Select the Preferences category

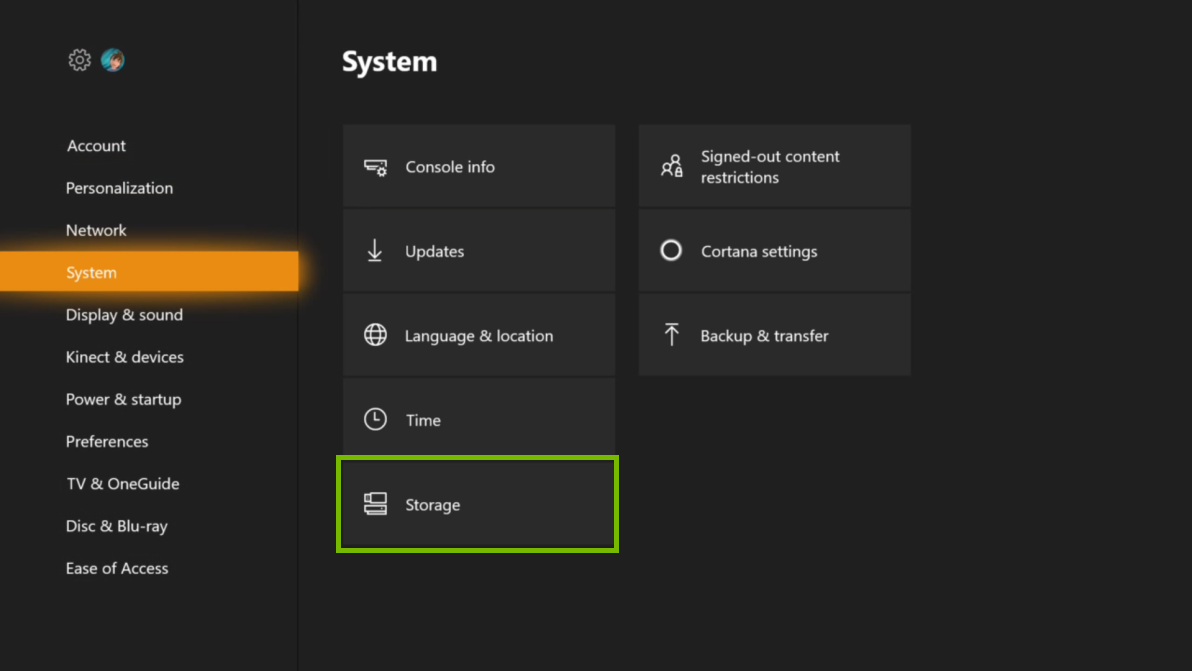tap(107, 441)
